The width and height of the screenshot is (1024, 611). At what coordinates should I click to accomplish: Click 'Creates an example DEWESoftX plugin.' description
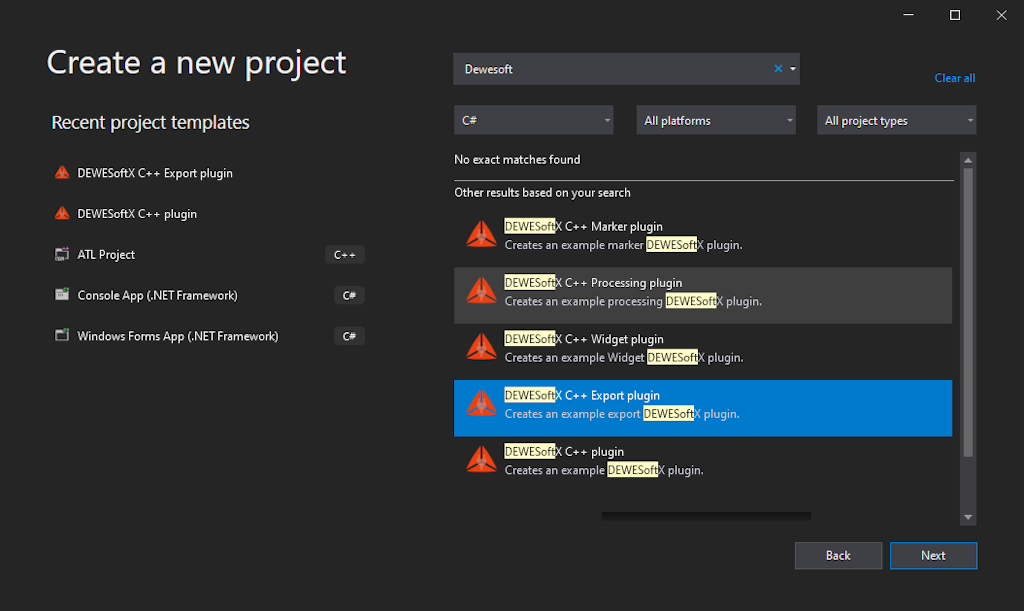coord(604,469)
